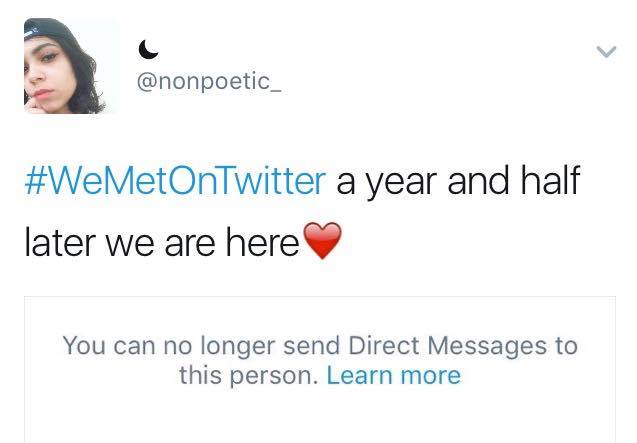This screenshot has width=637, height=443.
Task: Open the embedded Direct Messages screenshot
Action: point(320,368)
